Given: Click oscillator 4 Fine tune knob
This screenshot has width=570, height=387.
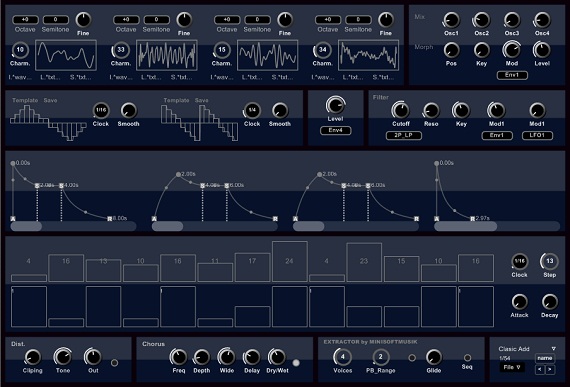Looking at the screenshot, I should coord(386,20).
